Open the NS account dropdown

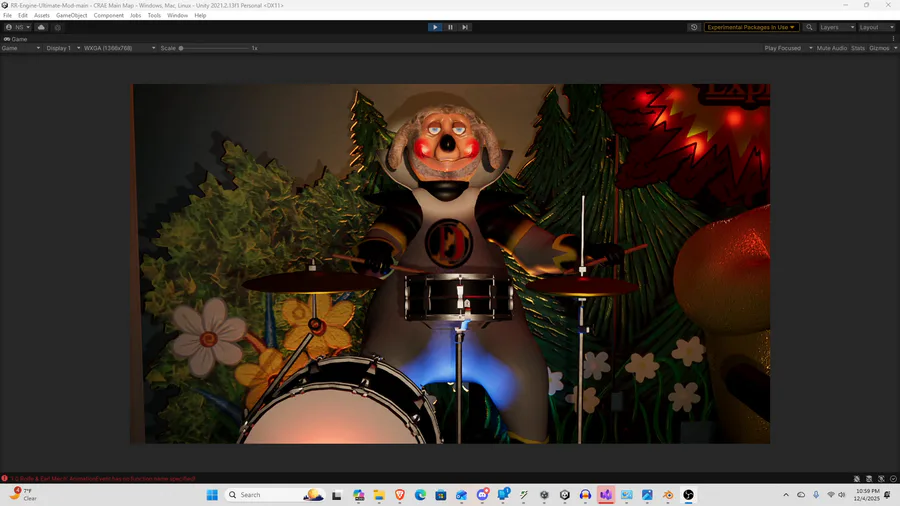[17, 27]
